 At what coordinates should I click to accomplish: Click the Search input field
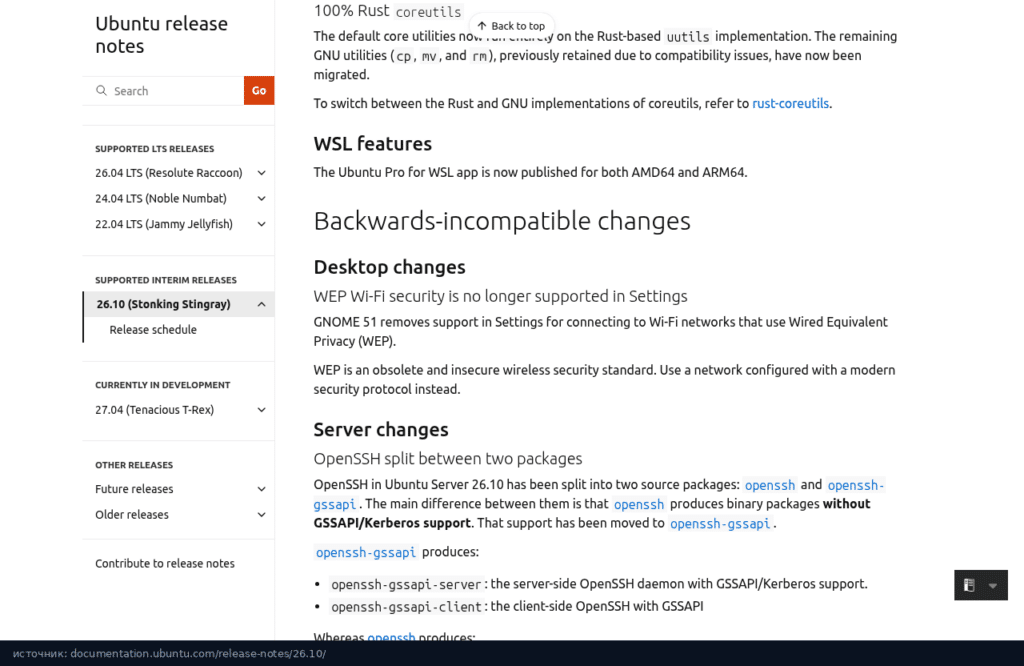(x=163, y=91)
